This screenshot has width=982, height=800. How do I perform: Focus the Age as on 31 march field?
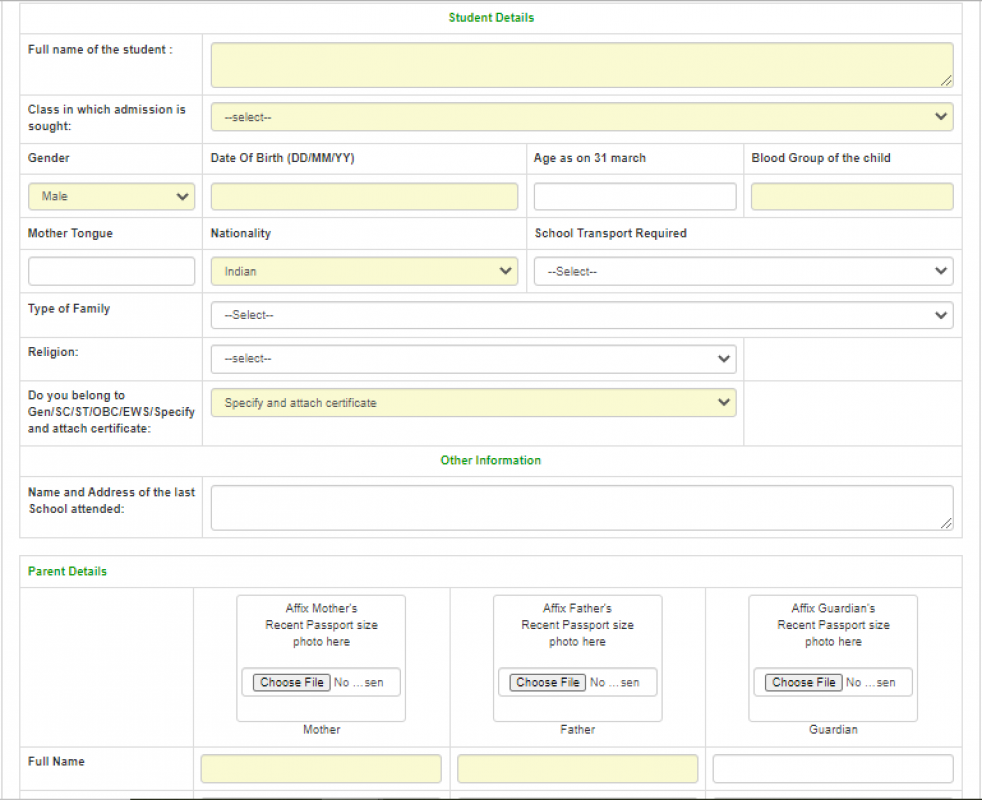pyautogui.click(x=634, y=197)
